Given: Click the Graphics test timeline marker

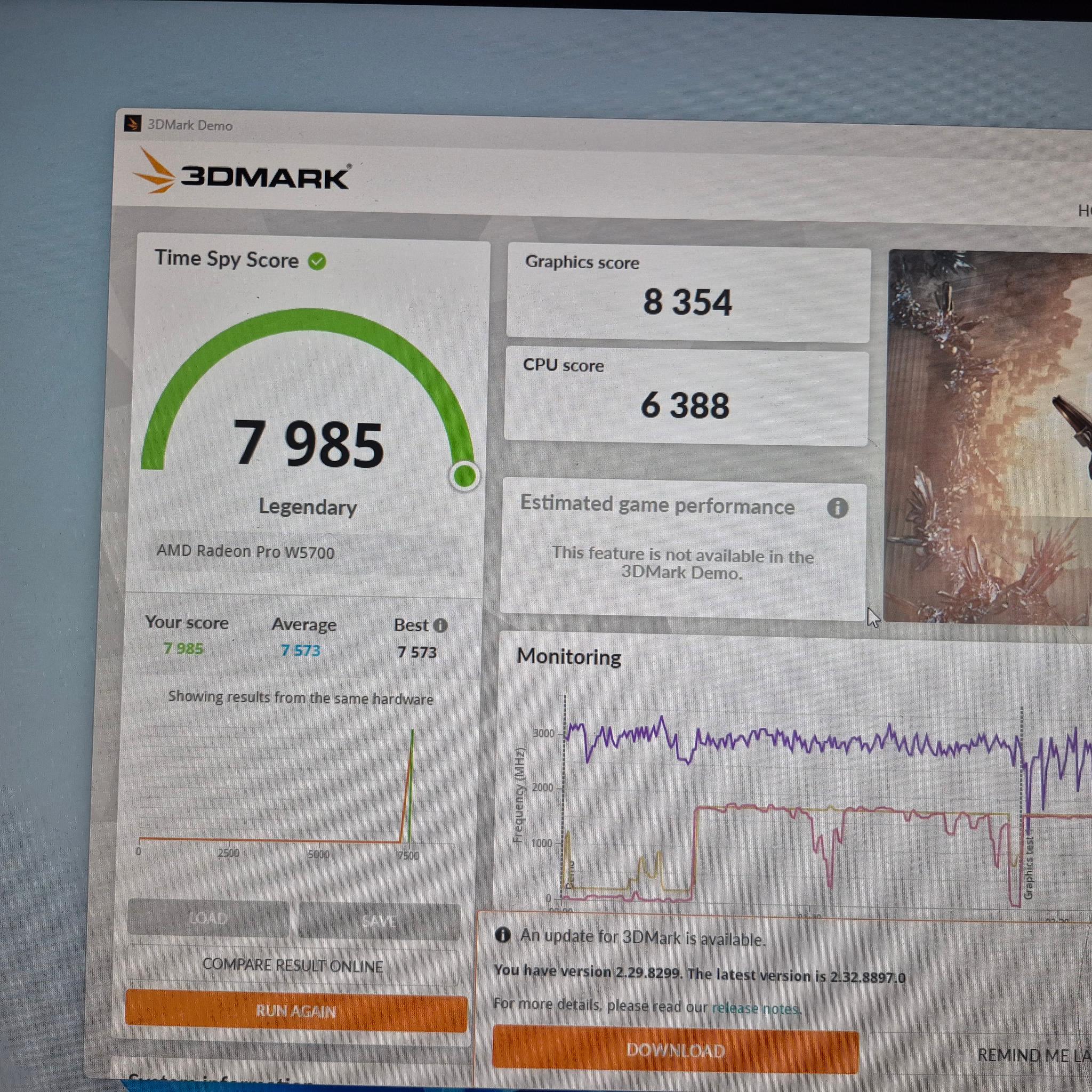Looking at the screenshot, I should (1028, 869).
